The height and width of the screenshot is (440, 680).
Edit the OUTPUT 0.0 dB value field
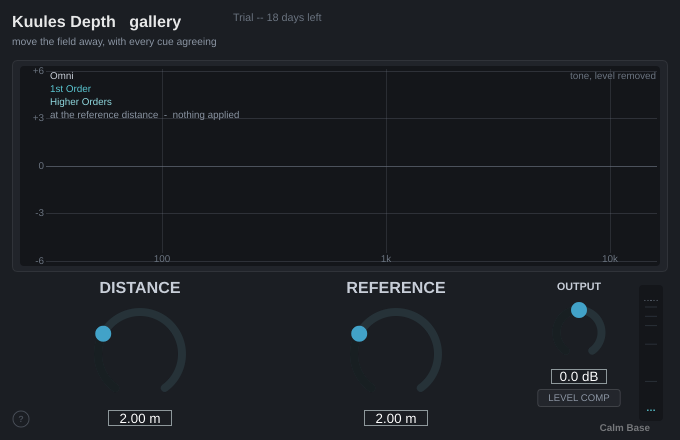[x=579, y=376]
